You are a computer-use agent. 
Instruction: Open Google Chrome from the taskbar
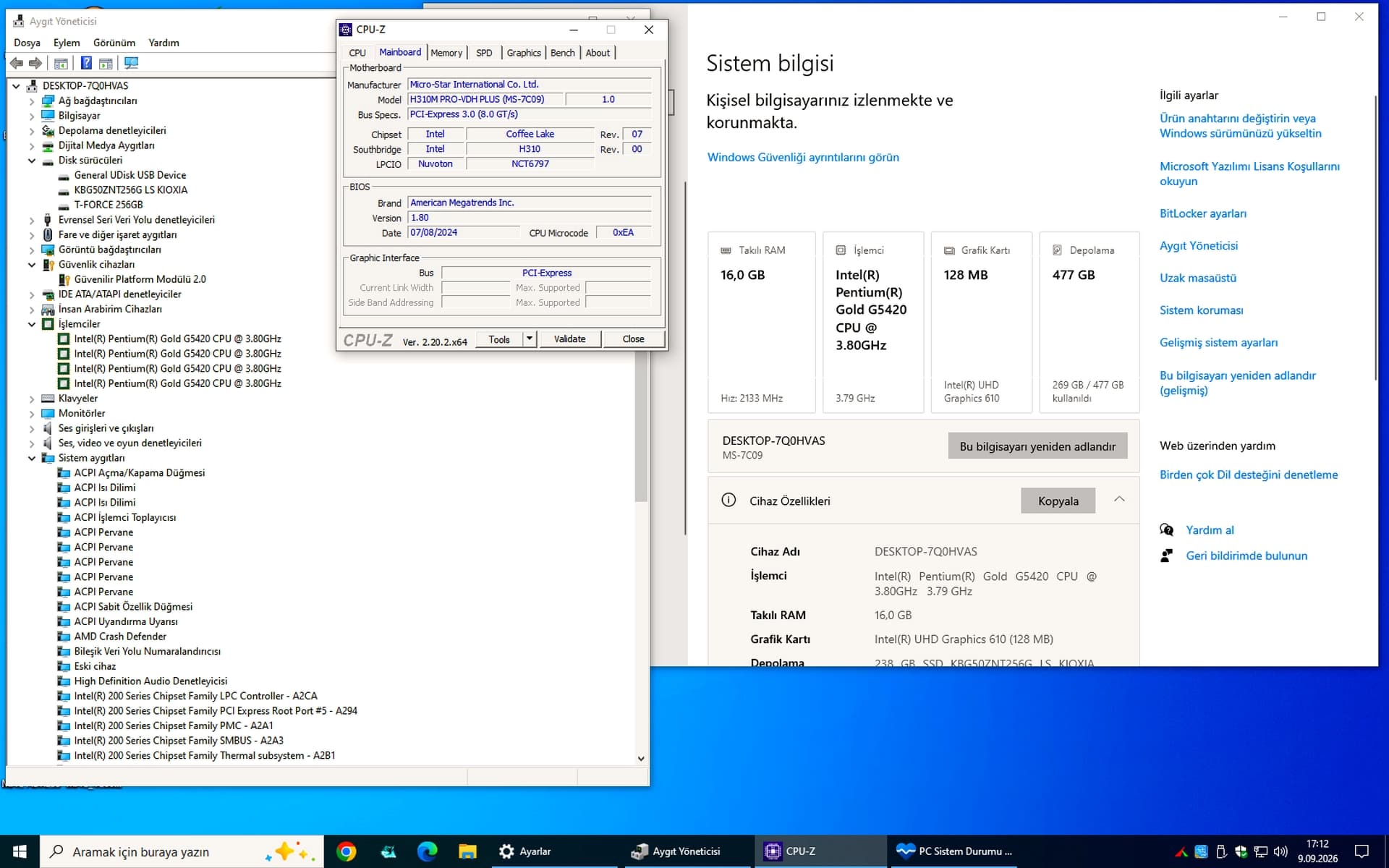click(347, 851)
